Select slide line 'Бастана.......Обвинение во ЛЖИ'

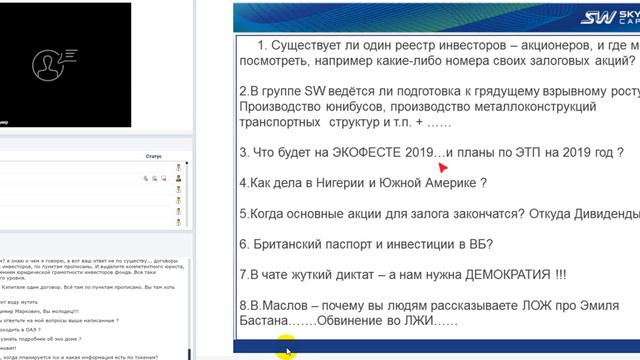pyautogui.click(x=349, y=321)
